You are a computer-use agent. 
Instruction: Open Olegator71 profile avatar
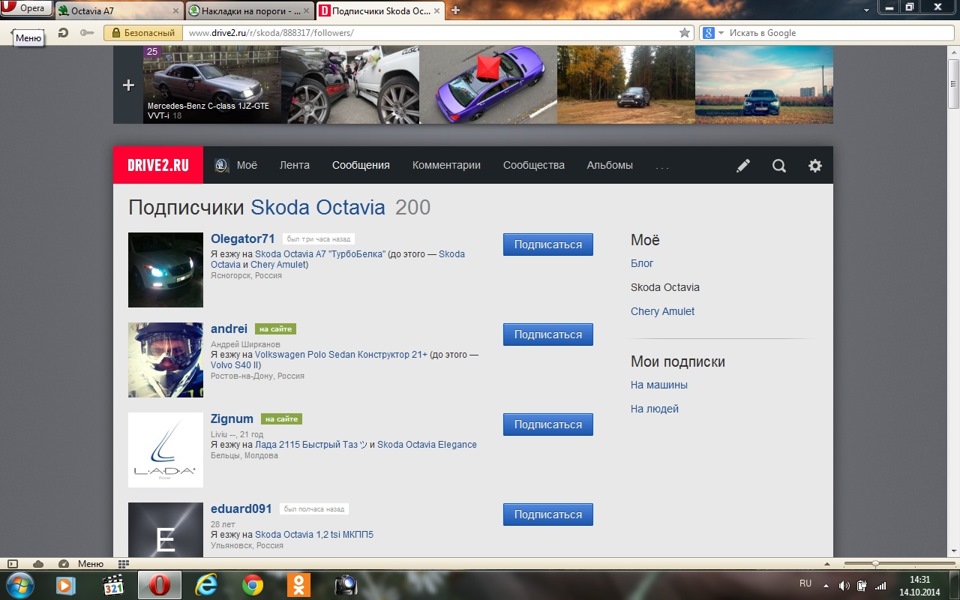point(165,269)
